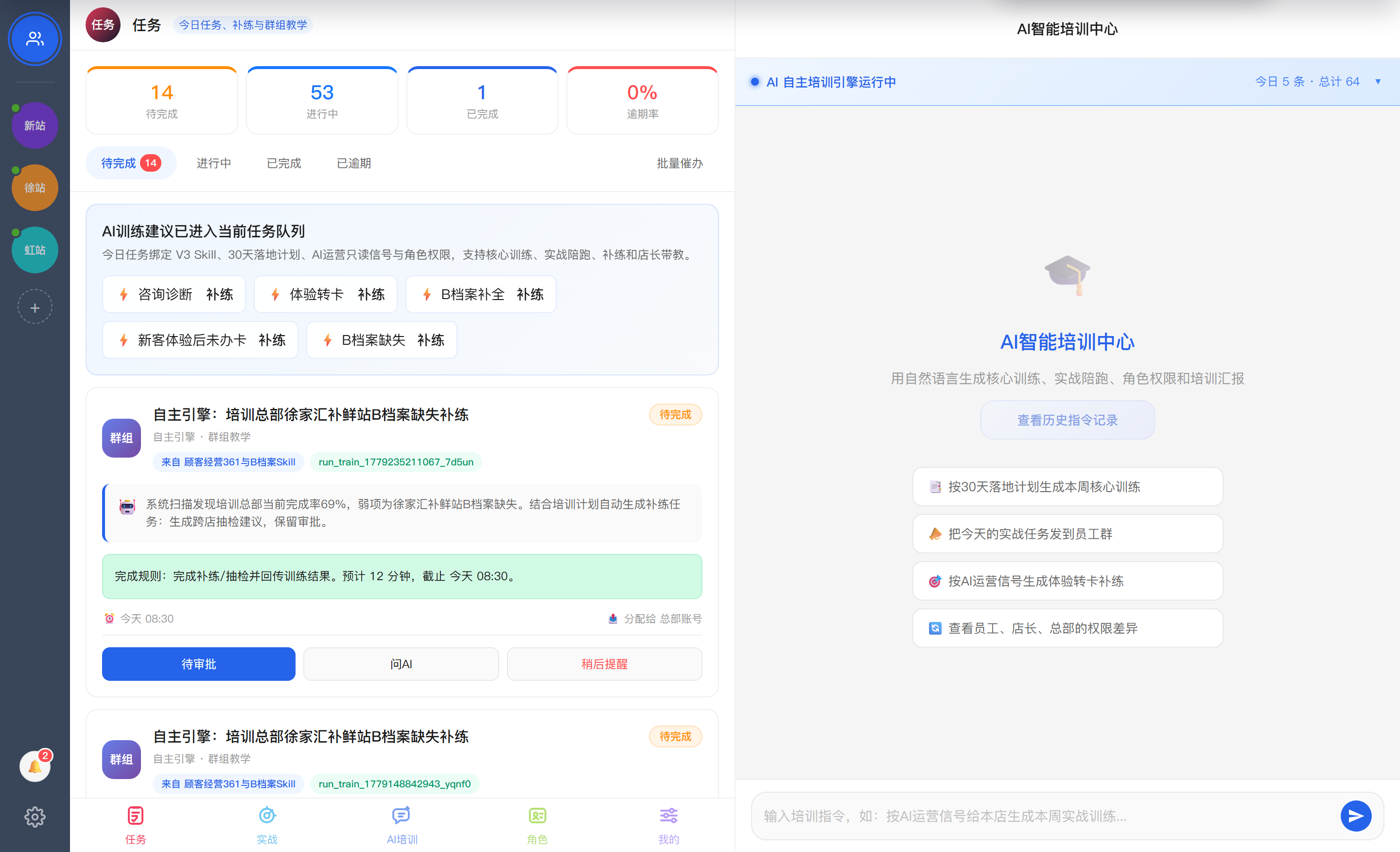Click run_train_1779148842943_yqnf0 tag
1400x852 pixels.
(x=395, y=783)
